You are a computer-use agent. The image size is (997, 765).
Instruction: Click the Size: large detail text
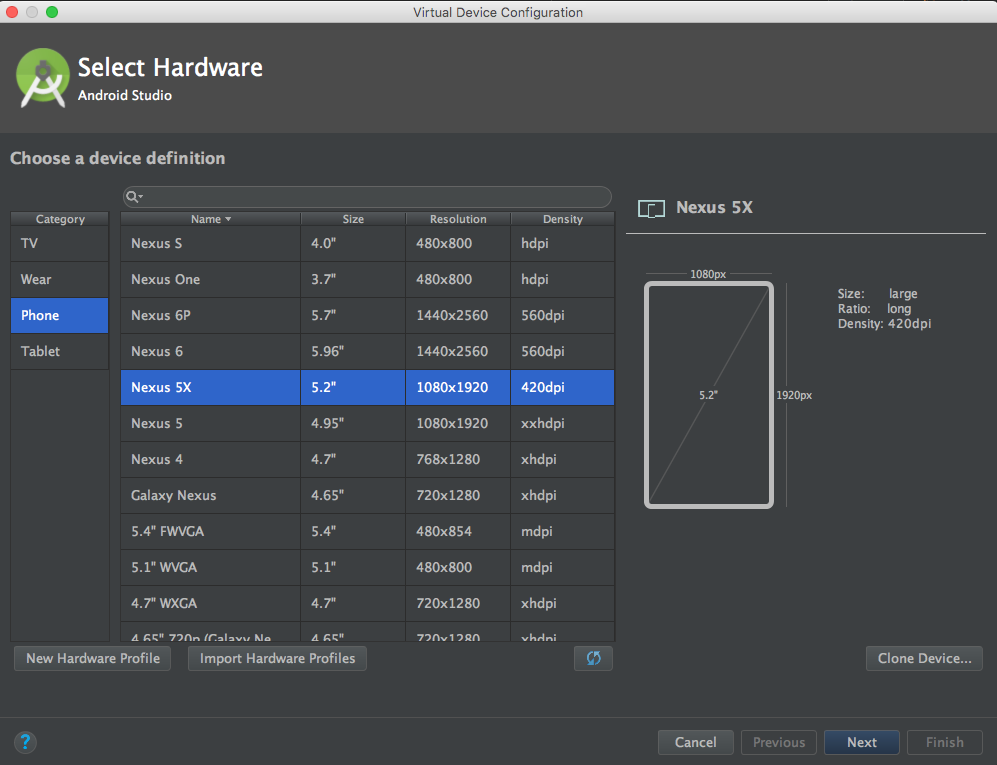click(x=877, y=294)
